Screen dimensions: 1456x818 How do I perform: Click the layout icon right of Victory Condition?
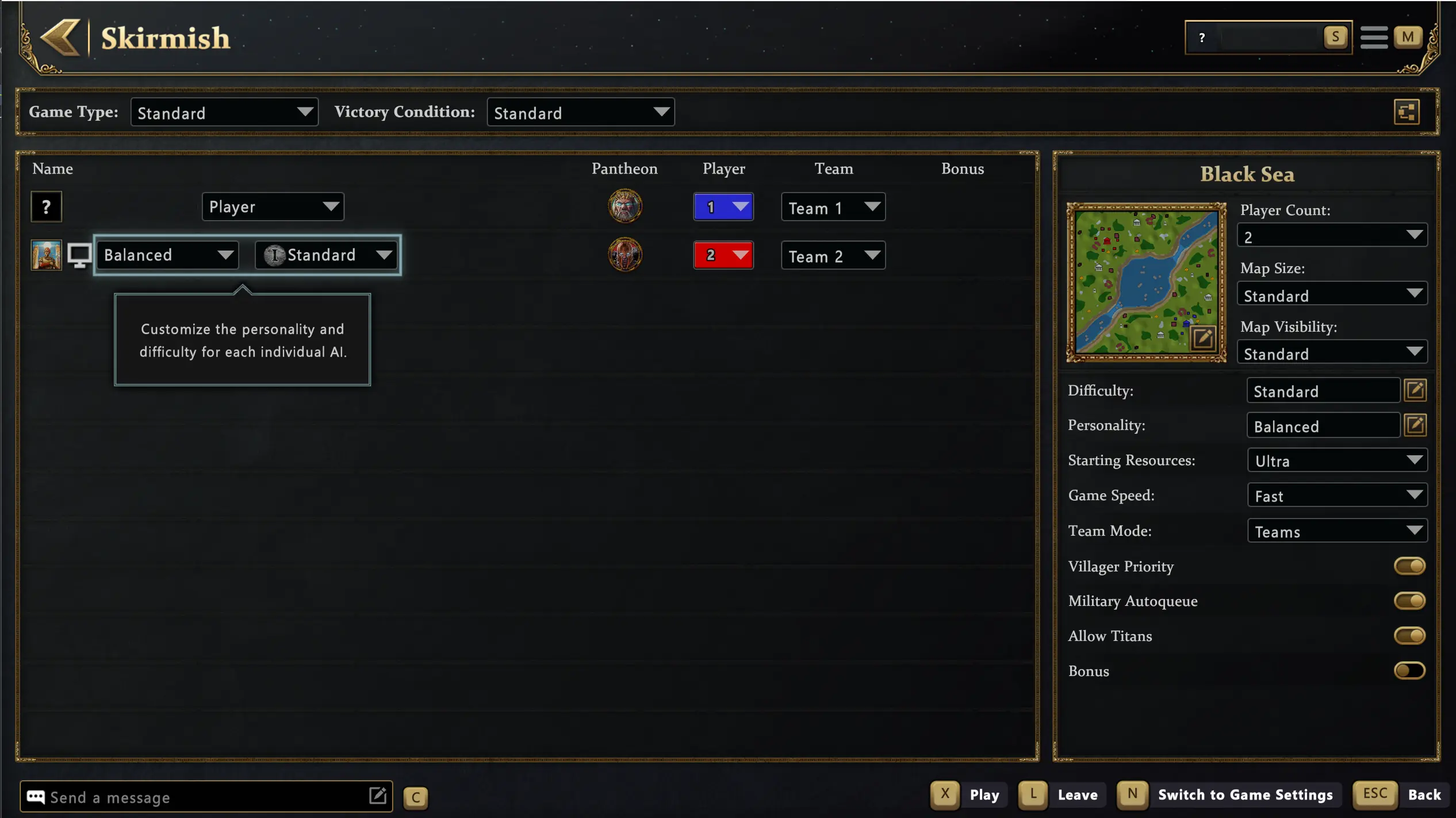[1407, 112]
